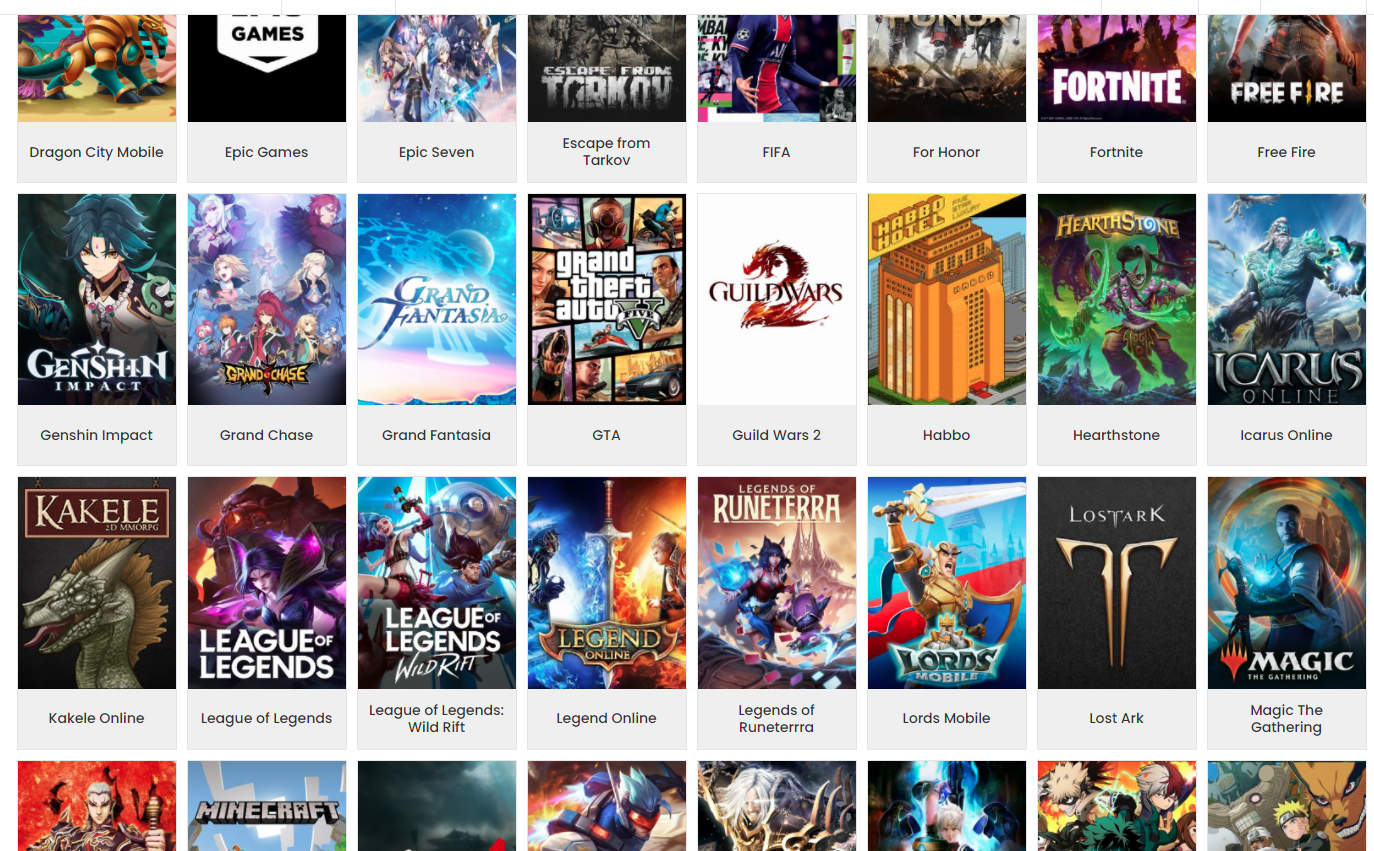The image size is (1374, 851).
Task: Open the Escape from Tarkov label
Action: 607,152
